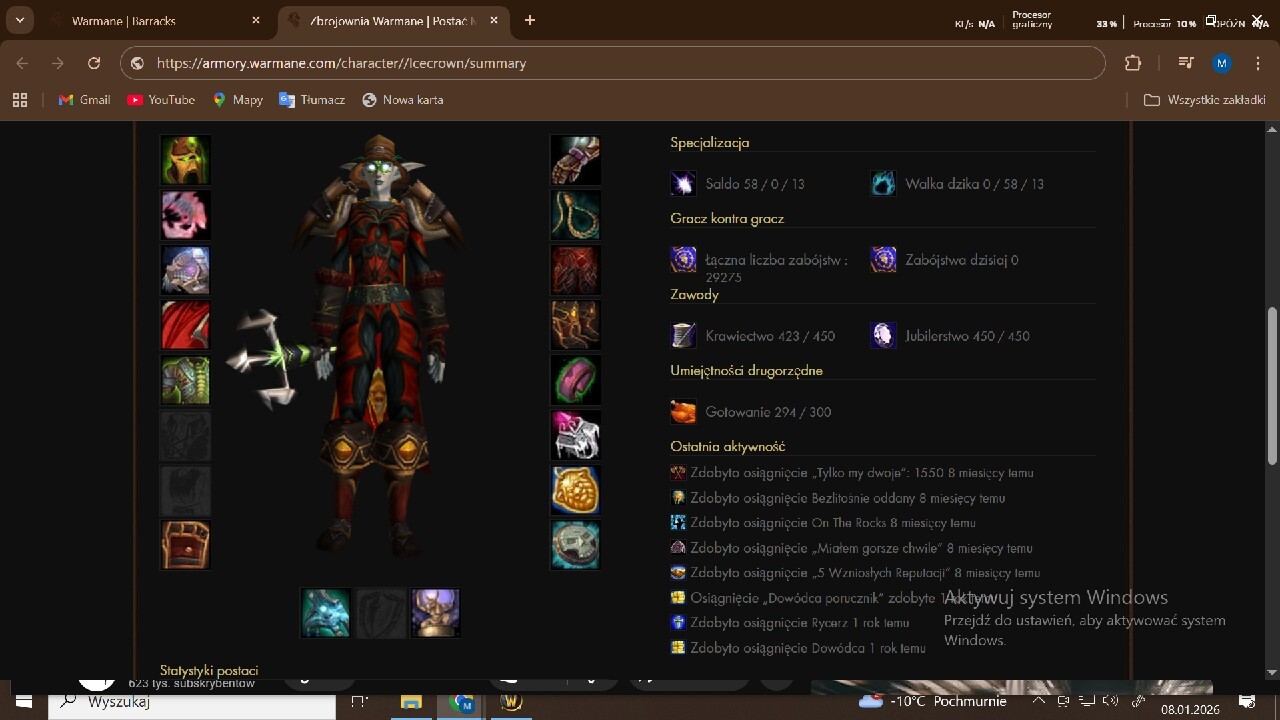Open the pink gem ring on green background
Image resolution: width=1280 pixels, height=720 pixels.
coord(576,380)
